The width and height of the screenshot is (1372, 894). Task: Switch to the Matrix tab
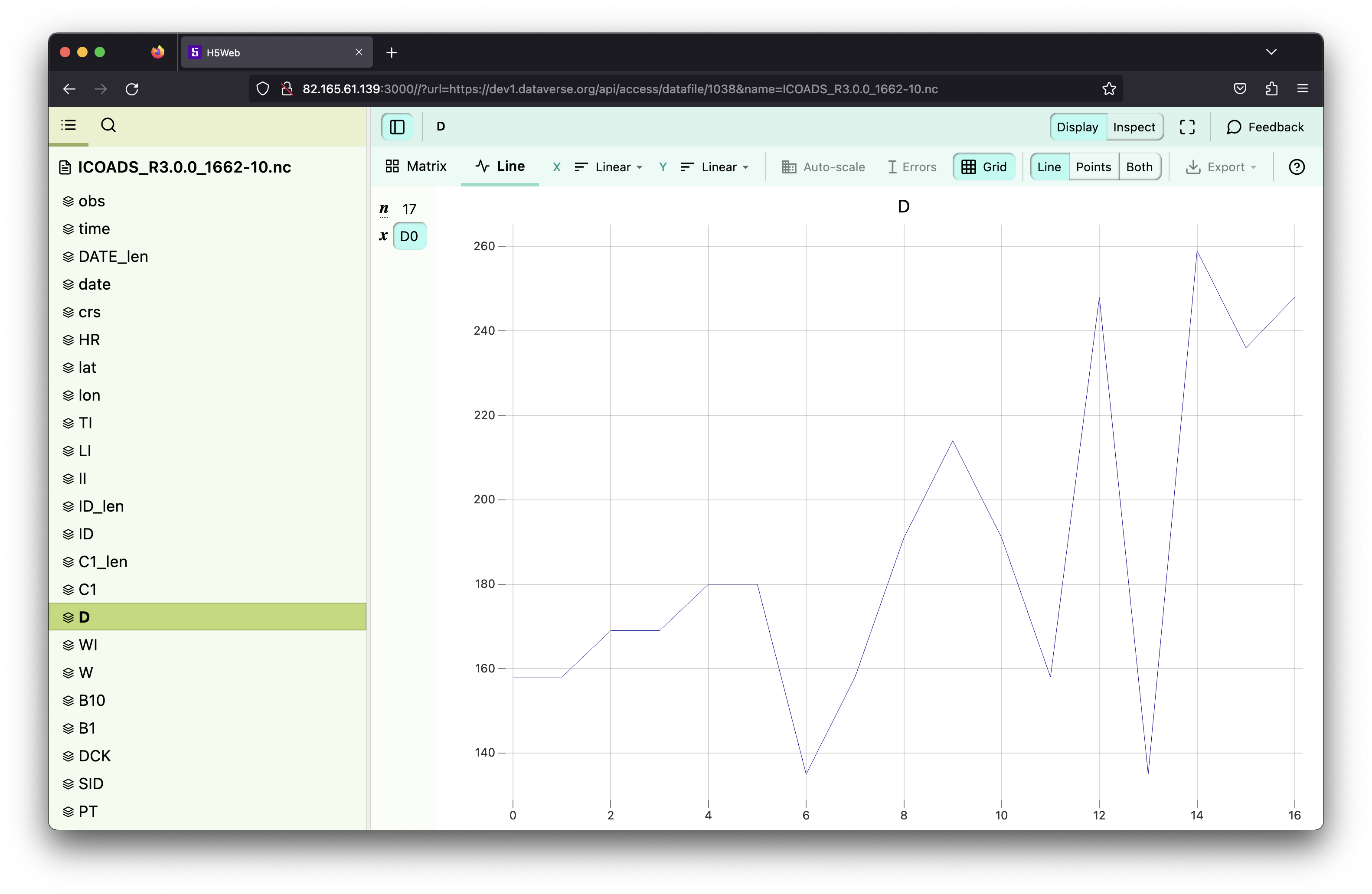(x=416, y=166)
